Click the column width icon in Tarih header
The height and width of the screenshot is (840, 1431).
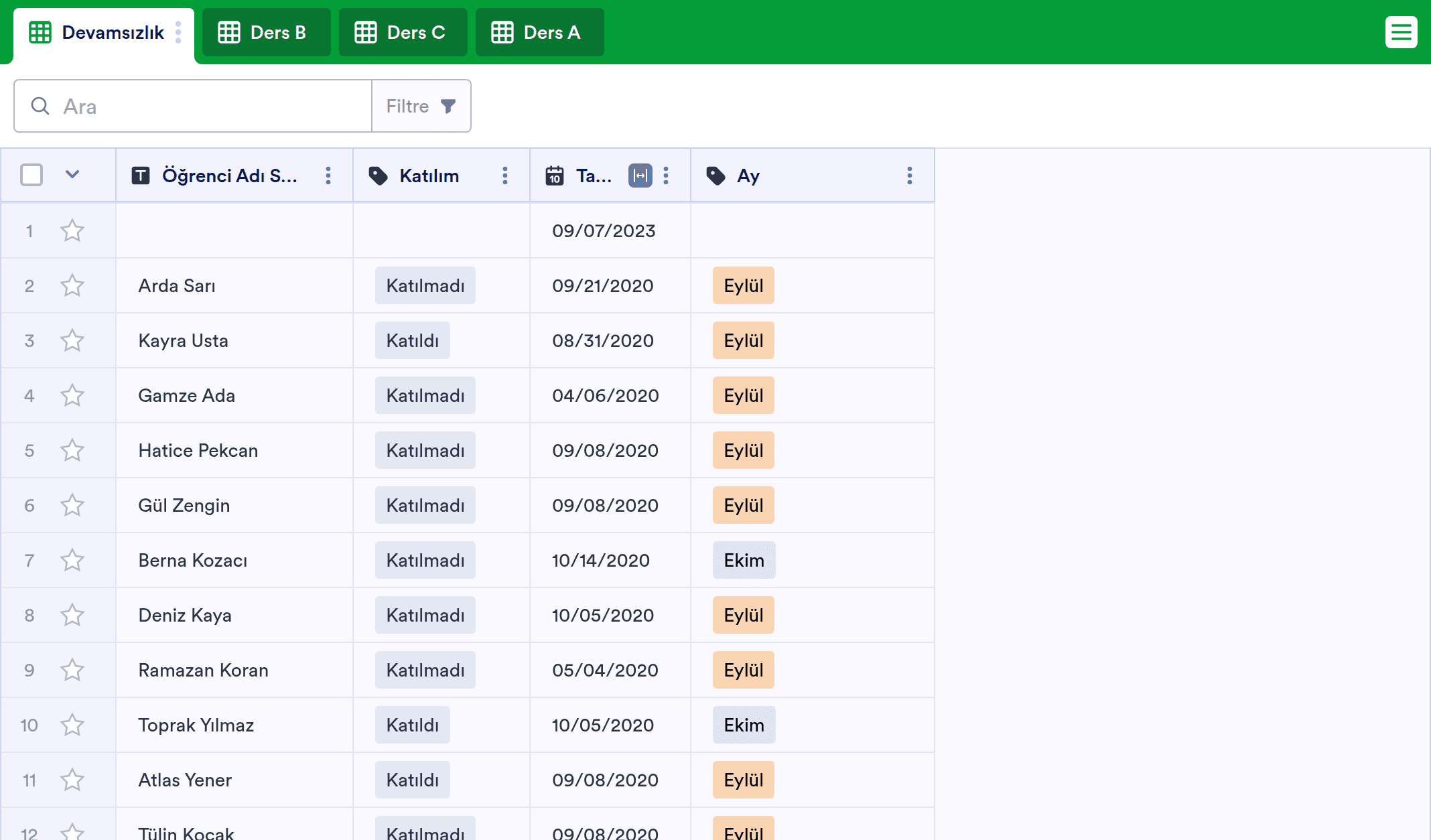coord(640,176)
